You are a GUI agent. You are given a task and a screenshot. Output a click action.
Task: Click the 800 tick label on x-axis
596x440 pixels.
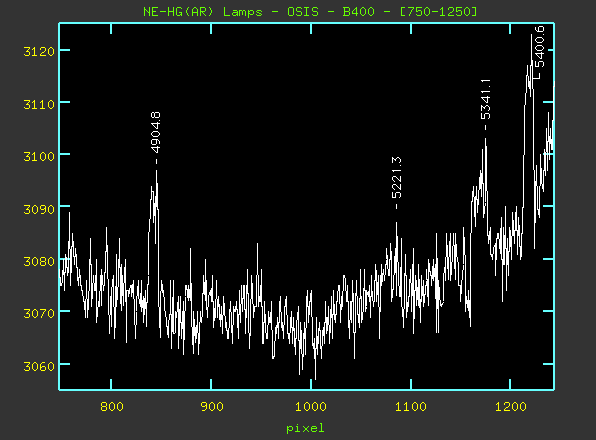click(x=112, y=407)
